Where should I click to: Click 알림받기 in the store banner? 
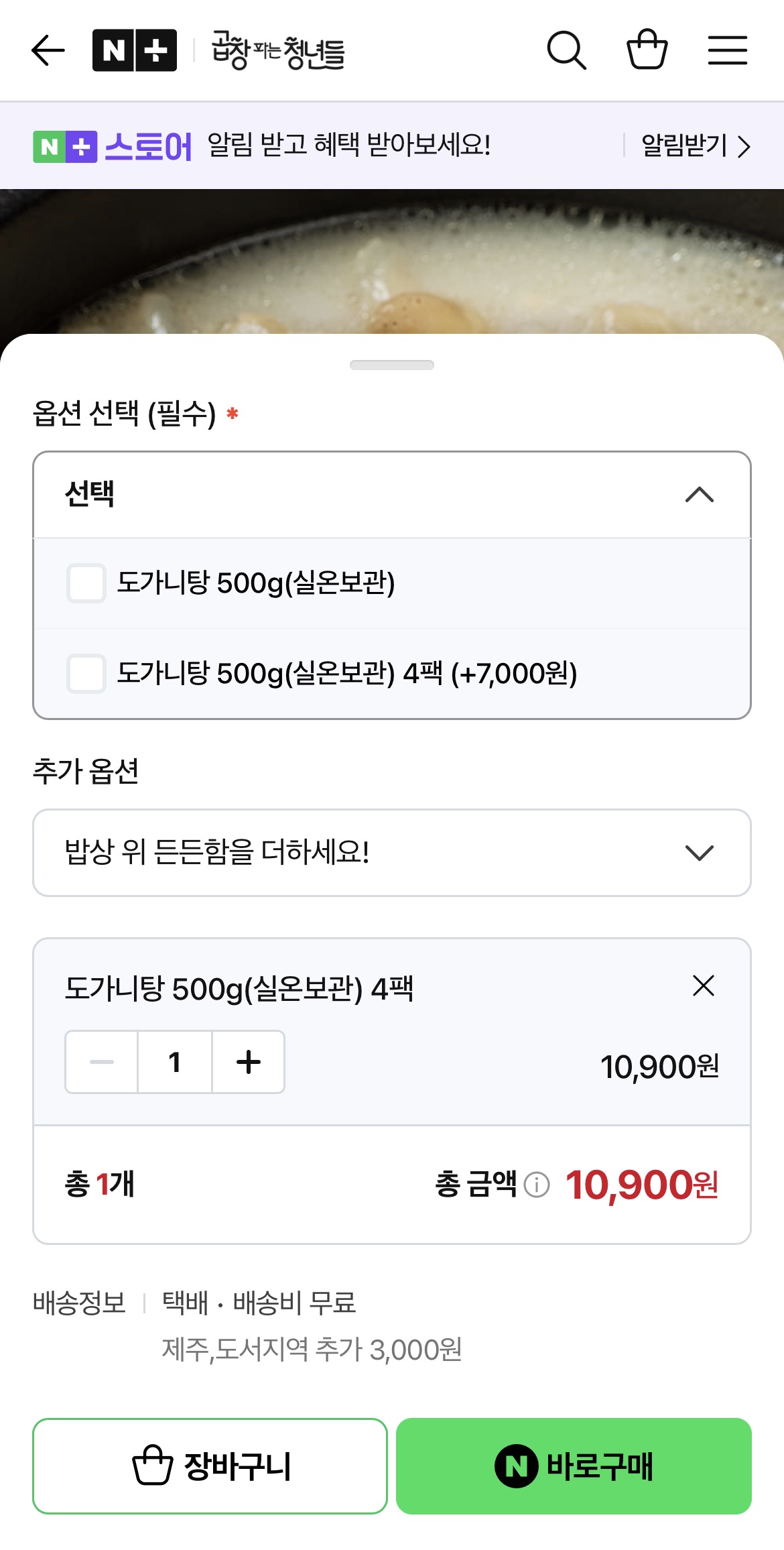point(695,145)
